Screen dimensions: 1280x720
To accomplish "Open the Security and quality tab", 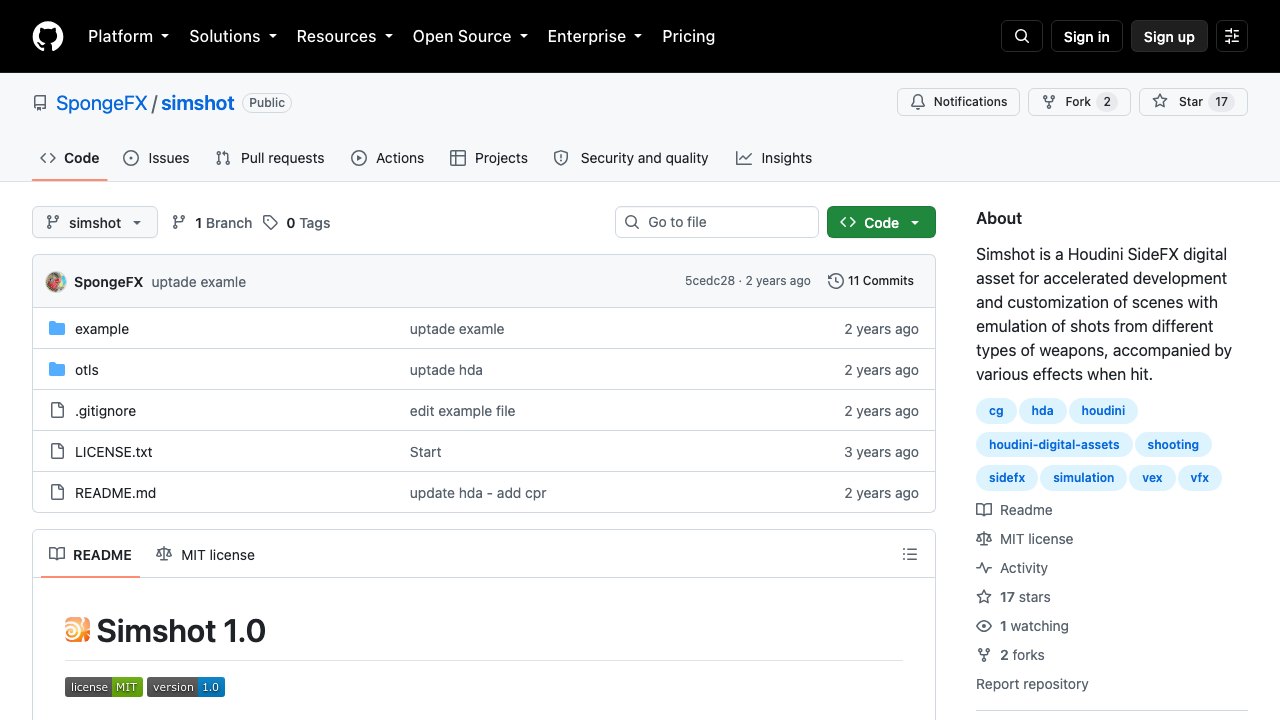I will [x=631, y=158].
